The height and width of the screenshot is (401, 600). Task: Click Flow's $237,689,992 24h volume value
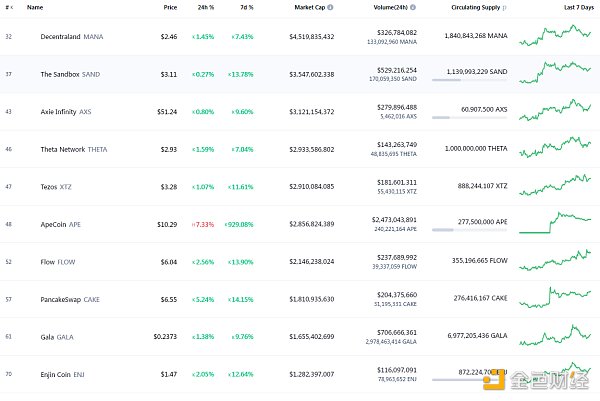pyautogui.click(x=392, y=256)
